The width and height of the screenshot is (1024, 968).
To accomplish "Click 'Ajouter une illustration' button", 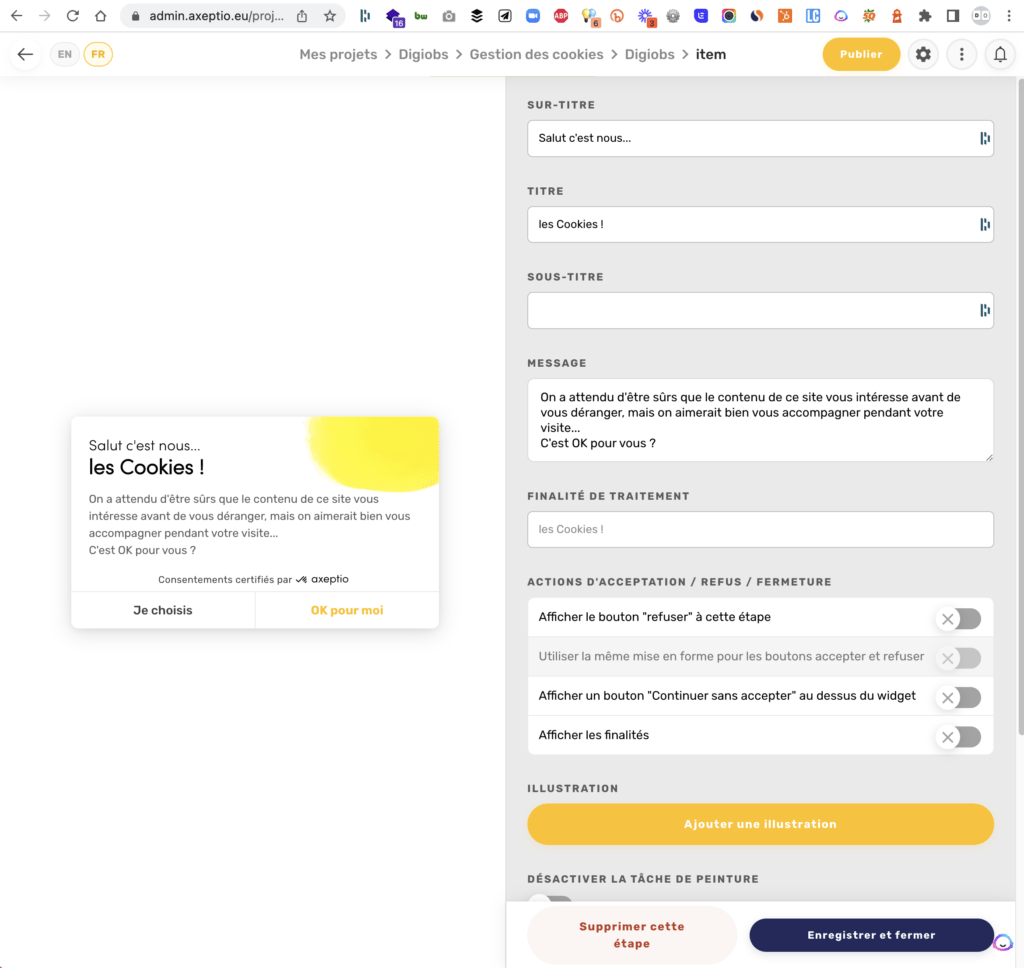I will (x=760, y=824).
